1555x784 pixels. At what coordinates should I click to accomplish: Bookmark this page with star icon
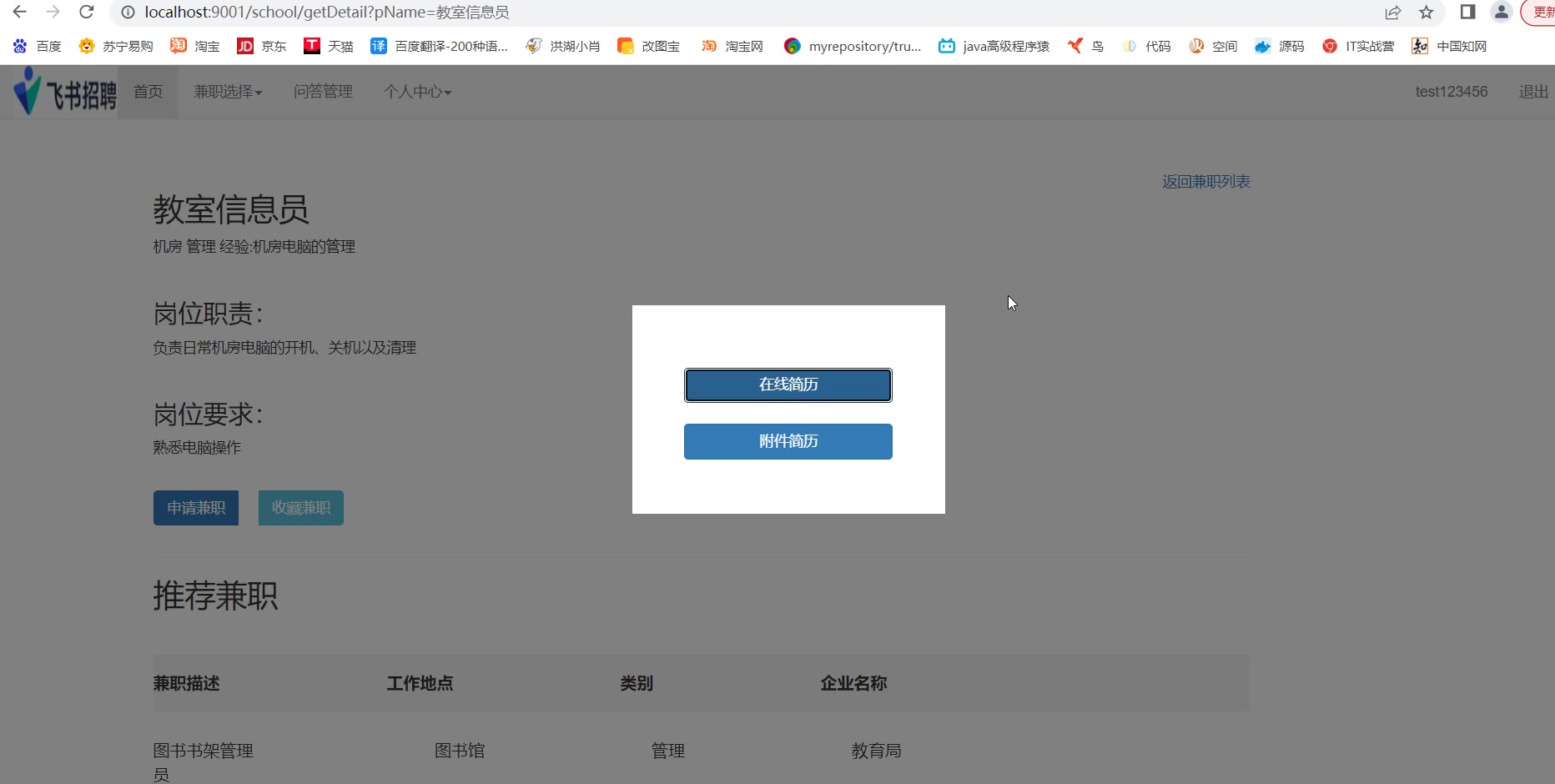tap(1427, 13)
